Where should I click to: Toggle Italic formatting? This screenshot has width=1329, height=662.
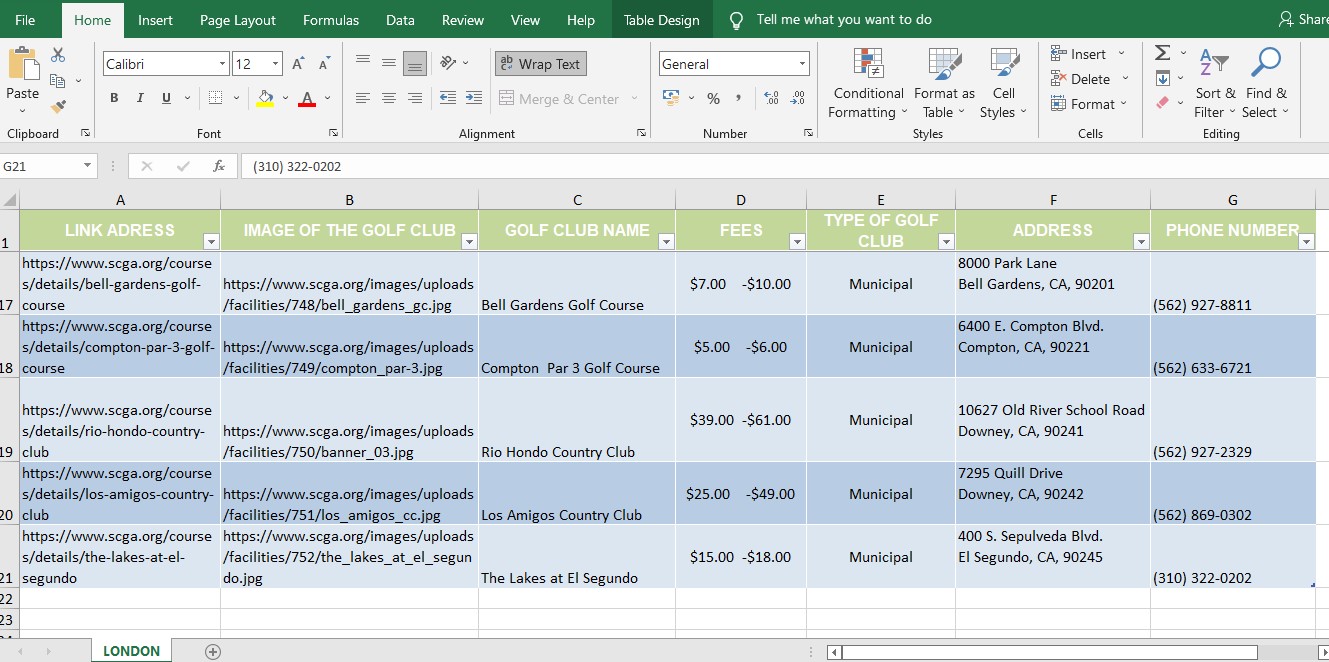[x=140, y=98]
